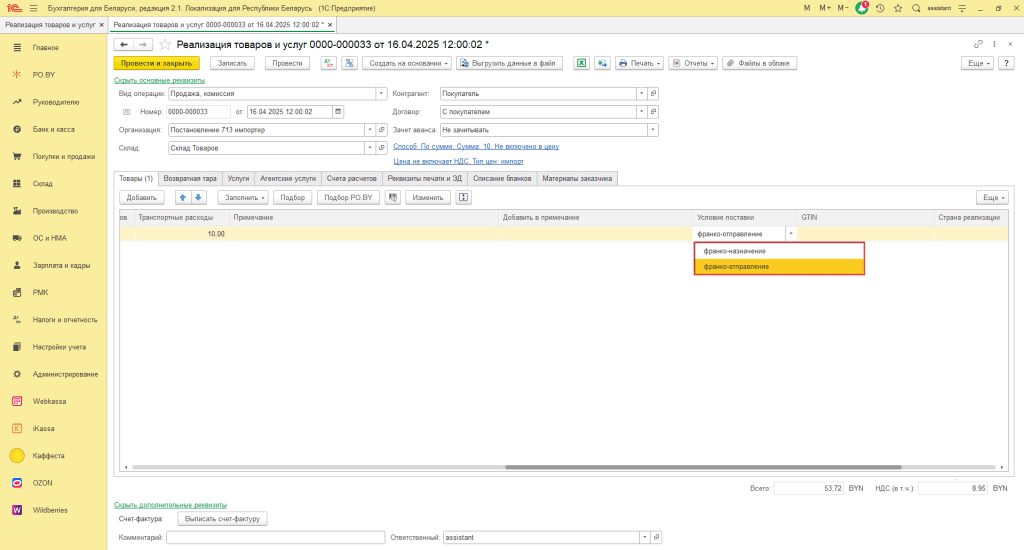Open the history clock icon
The height and width of the screenshot is (550, 1024).
[880, 8]
